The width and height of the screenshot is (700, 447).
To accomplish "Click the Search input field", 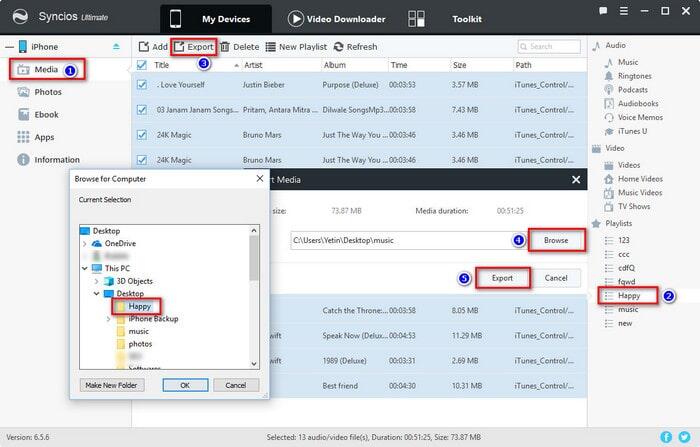I will point(549,46).
